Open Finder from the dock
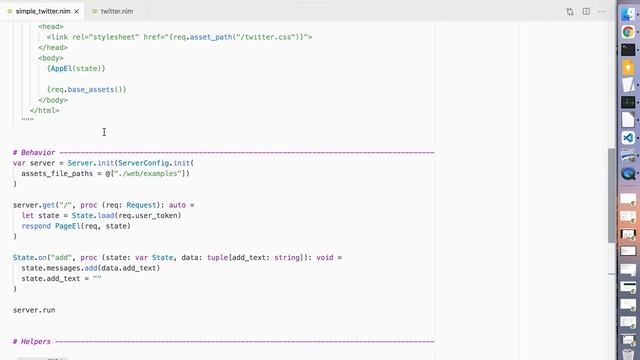Viewport: 640px width, 360px height. [628, 14]
